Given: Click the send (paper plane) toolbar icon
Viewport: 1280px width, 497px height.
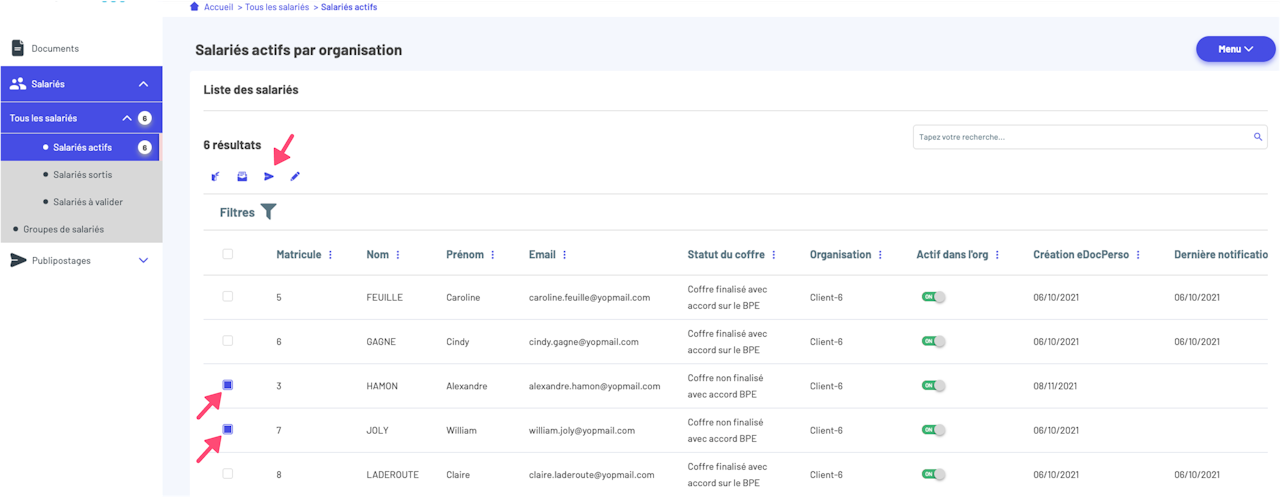Looking at the screenshot, I should click(x=269, y=177).
